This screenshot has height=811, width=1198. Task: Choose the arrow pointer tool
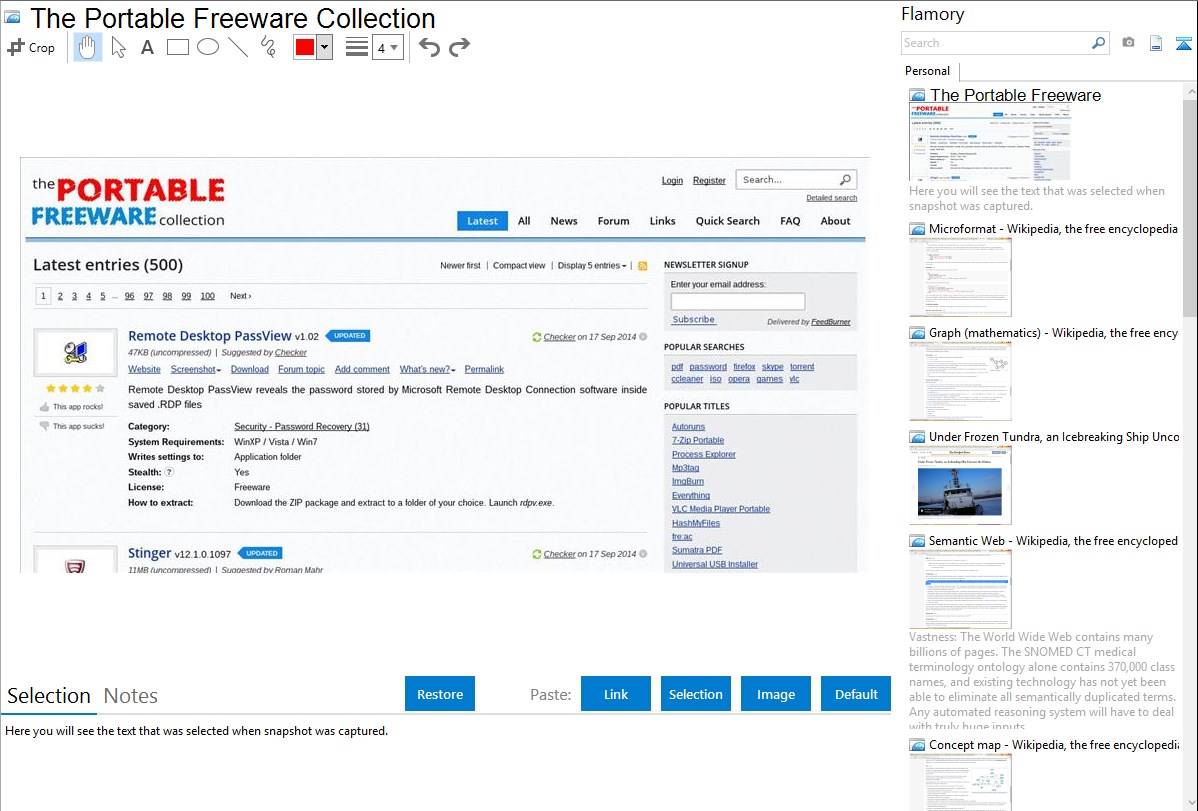[x=118, y=47]
